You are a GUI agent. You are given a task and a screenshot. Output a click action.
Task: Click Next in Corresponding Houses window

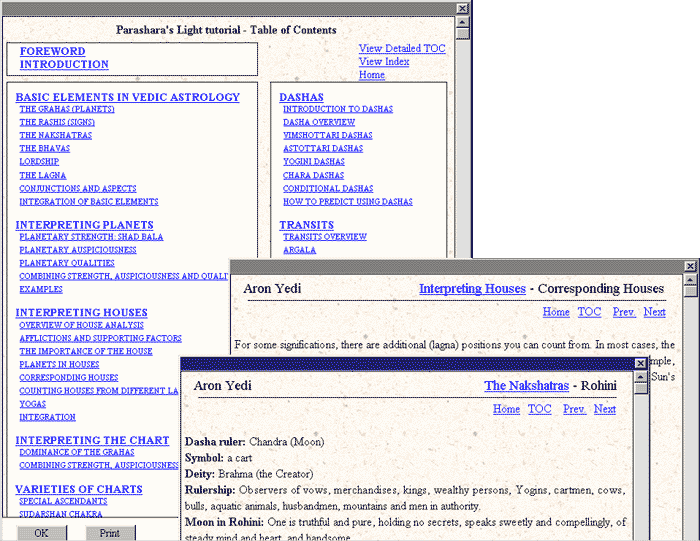point(654,312)
